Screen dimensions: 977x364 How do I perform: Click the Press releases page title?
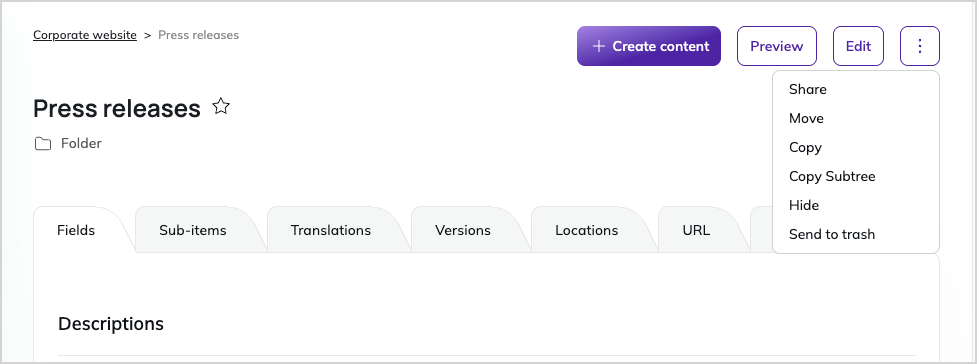[x=117, y=108]
